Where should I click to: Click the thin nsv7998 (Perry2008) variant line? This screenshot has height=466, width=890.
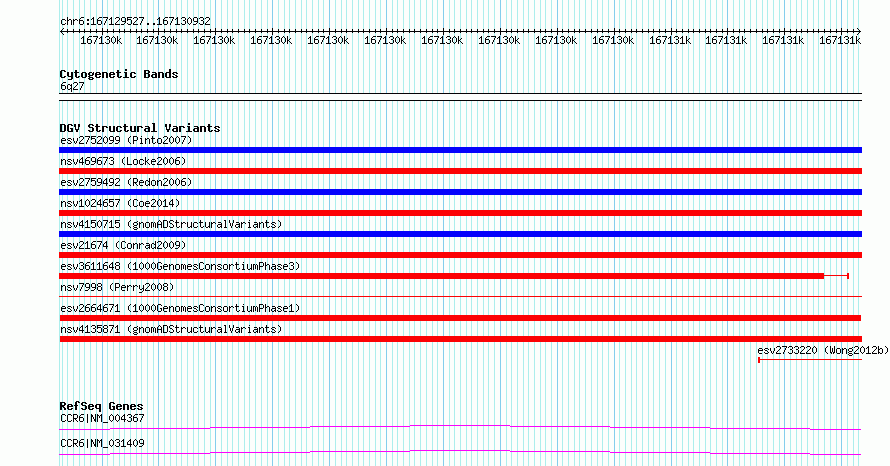click(460, 297)
